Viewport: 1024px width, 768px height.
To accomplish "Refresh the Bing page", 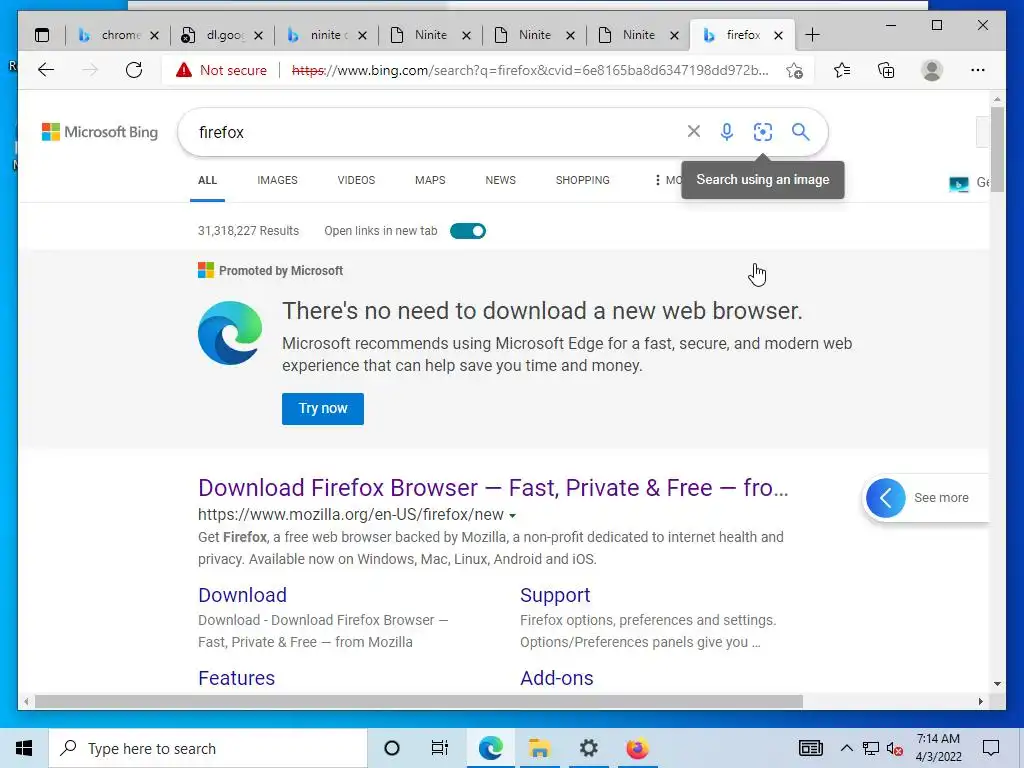I will 134,70.
